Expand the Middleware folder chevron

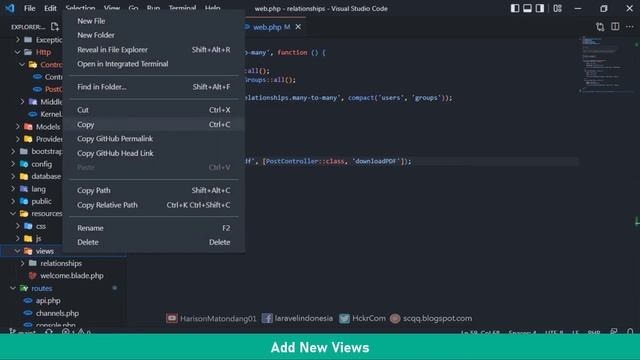[x=22, y=102]
